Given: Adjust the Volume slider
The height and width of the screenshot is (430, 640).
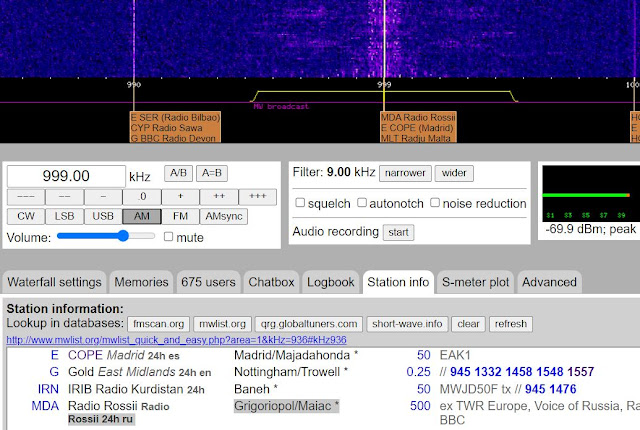Looking at the screenshot, I should tap(106, 236).
